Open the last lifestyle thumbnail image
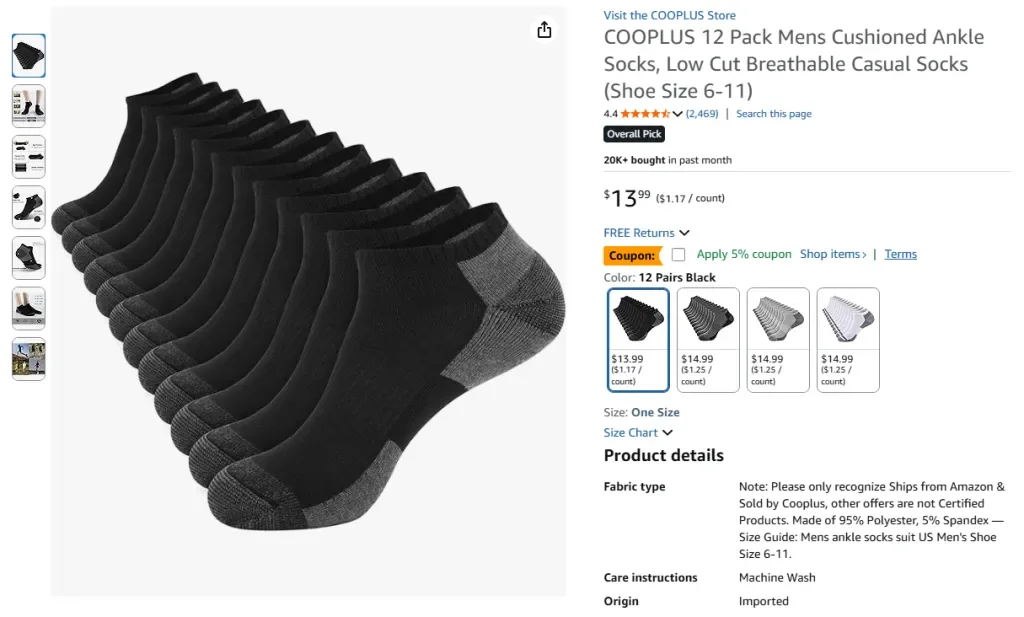This screenshot has width=1024, height=617. 28,359
